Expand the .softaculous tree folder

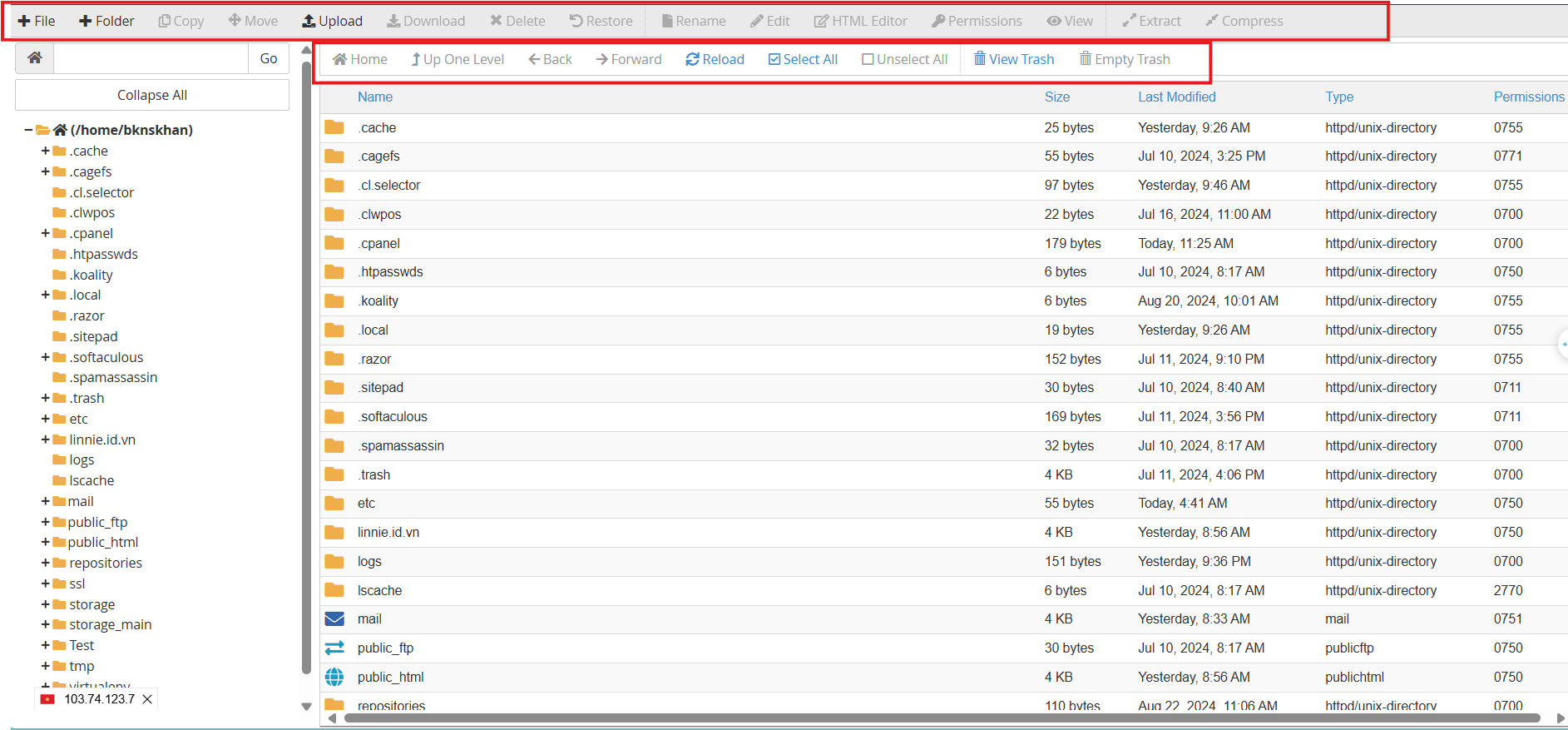pyautogui.click(x=46, y=357)
